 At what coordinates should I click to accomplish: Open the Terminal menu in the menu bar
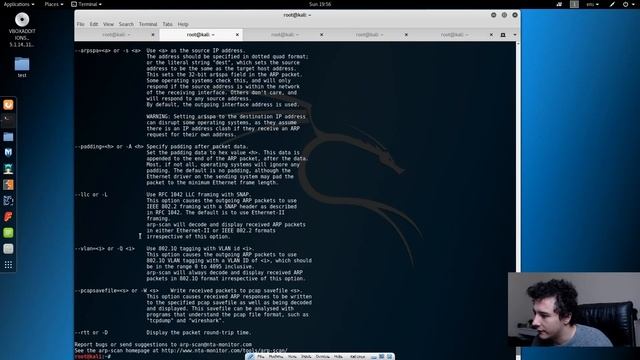148,24
